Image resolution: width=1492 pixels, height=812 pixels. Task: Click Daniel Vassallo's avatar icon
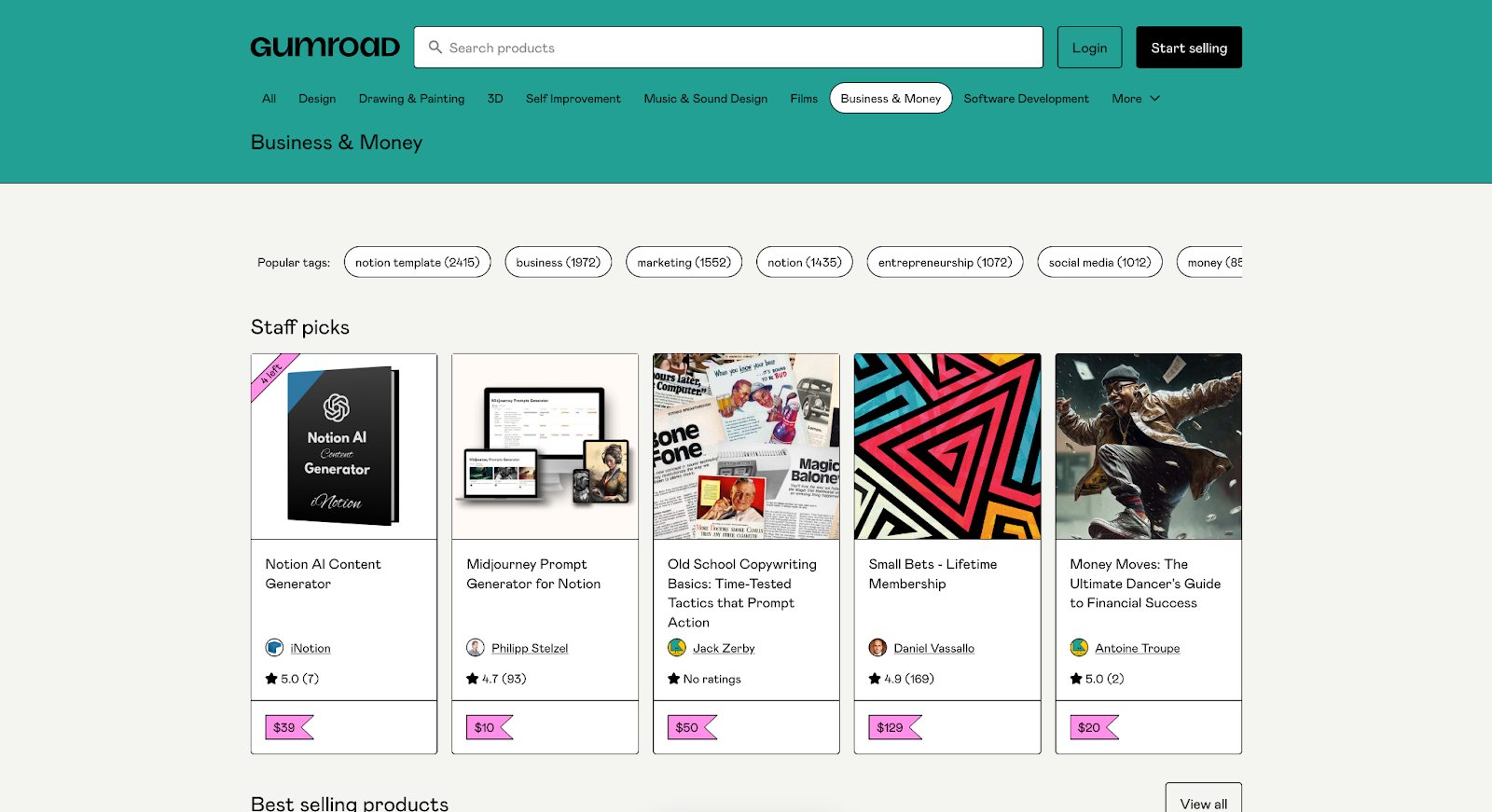877,648
